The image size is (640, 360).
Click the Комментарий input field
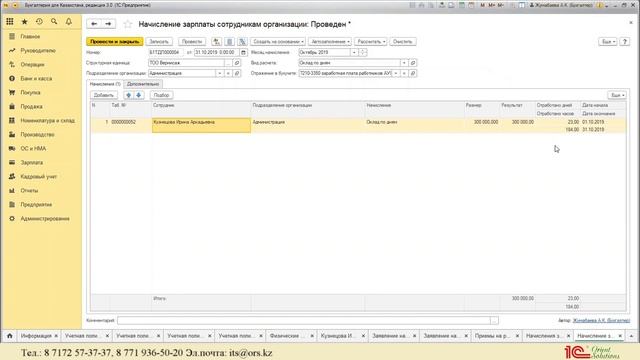pyautogui.click(x=304, y=320)
